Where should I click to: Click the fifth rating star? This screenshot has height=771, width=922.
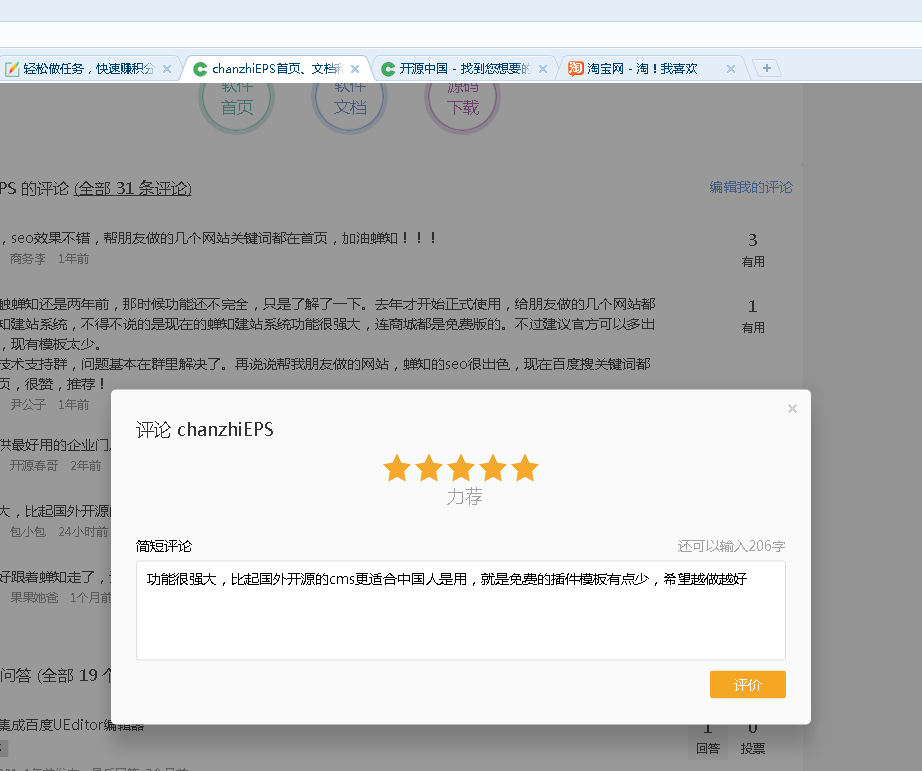(x=525, y=468)
